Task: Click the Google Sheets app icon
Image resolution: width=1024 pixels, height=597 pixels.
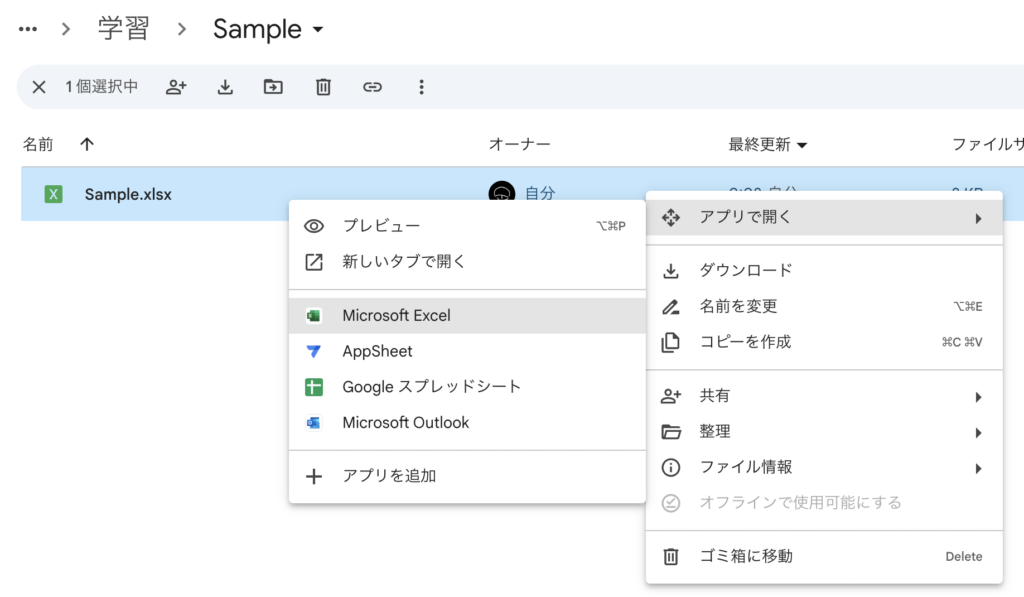Action: [x=313, y=387]
